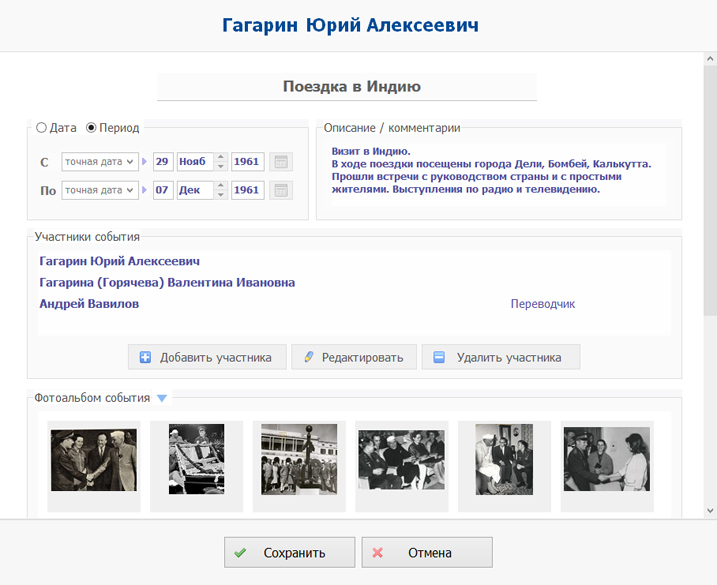Click the event title field 'Поездка в Индию'

347,86
